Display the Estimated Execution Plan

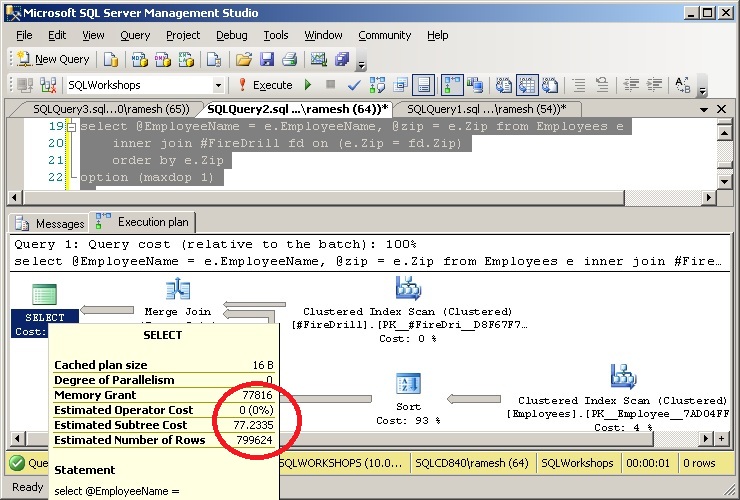pyautogui.click(x=377, y=85)
